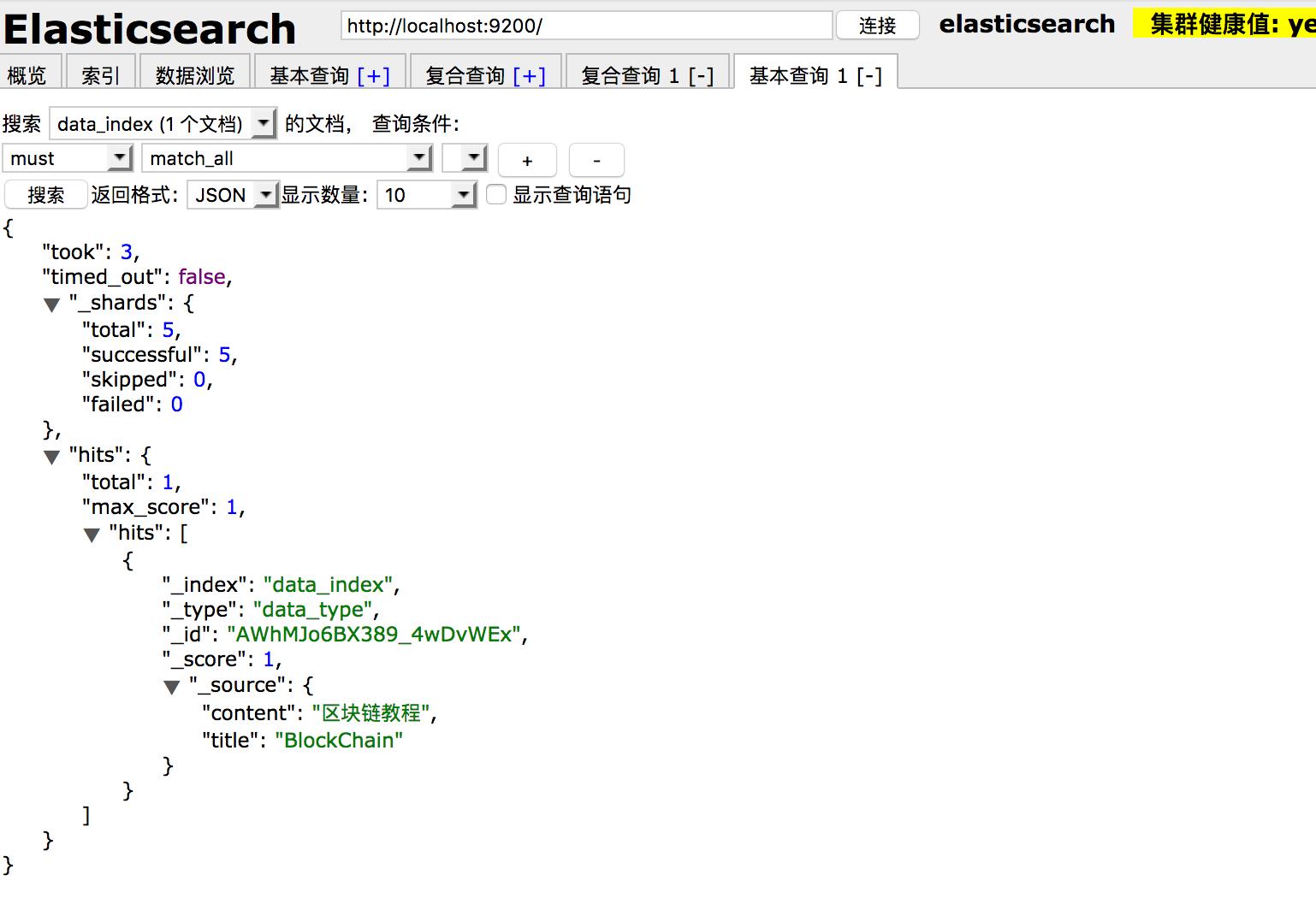The height and width of the screenshot is (922, 1316).
Task: Enable the 显示查询语句 checkbox
Action: [x=496, y=195]
